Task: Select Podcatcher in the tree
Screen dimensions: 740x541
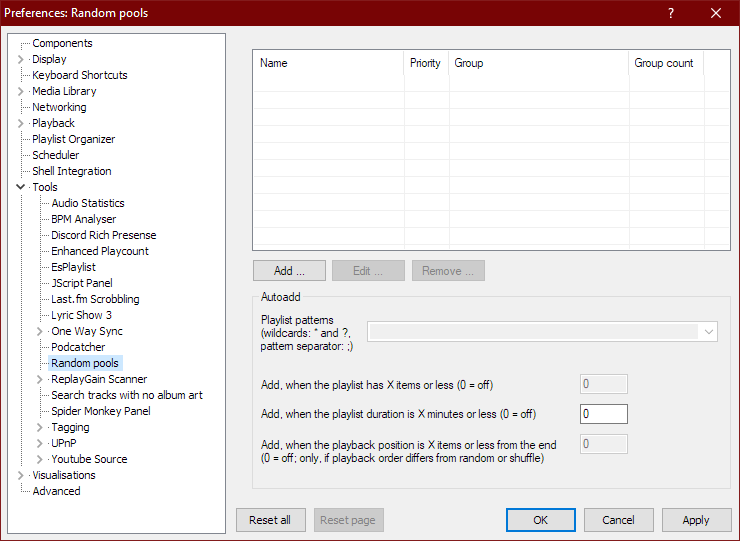Action: pyautogui.click(x=78, y=347)
